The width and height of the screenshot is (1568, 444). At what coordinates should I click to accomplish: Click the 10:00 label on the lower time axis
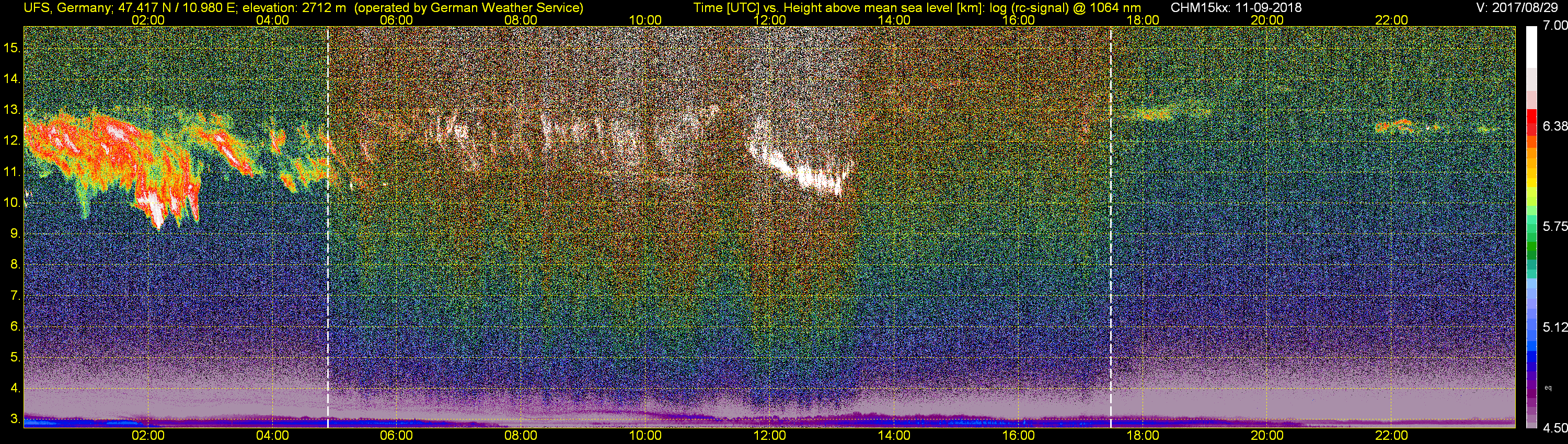point(645,436)
